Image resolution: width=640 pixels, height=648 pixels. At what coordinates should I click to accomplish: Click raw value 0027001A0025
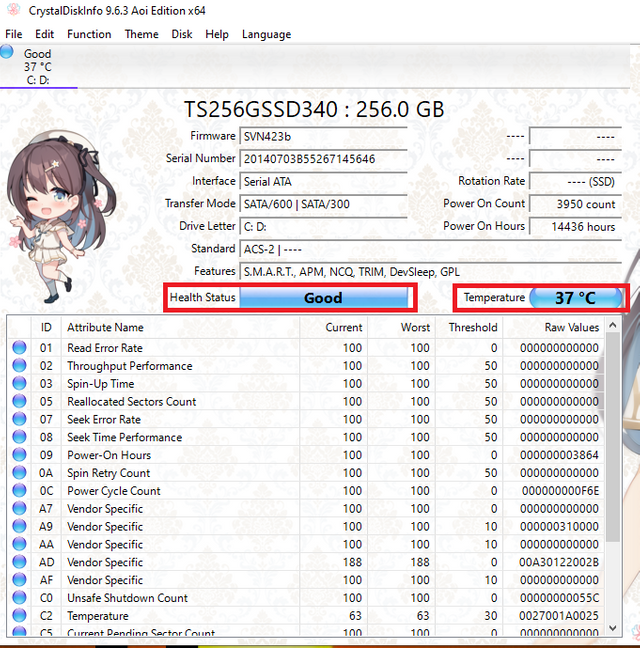coord(559,616)
